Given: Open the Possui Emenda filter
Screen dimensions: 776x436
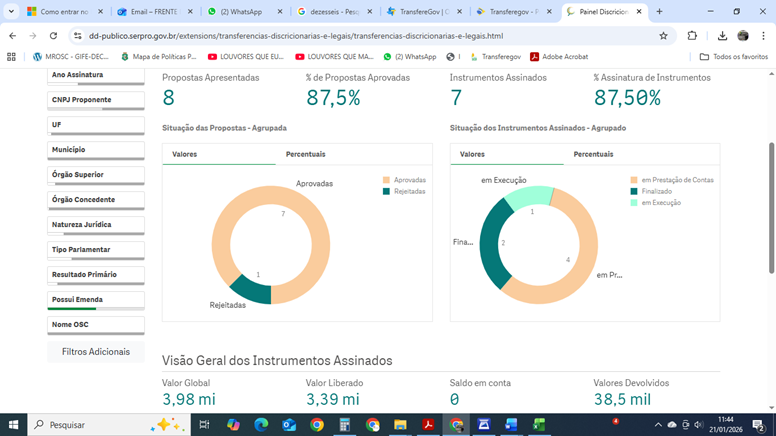Looking at the screenshot, I should 95,300.
